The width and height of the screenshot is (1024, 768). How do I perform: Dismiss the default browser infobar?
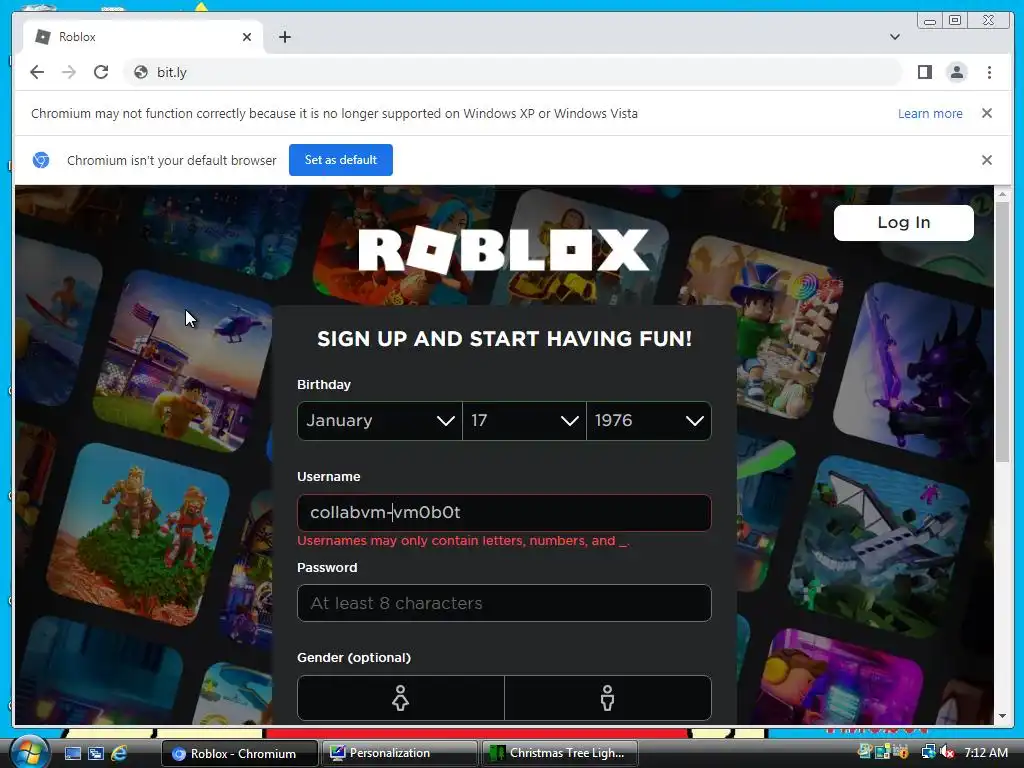coord(987,160)
